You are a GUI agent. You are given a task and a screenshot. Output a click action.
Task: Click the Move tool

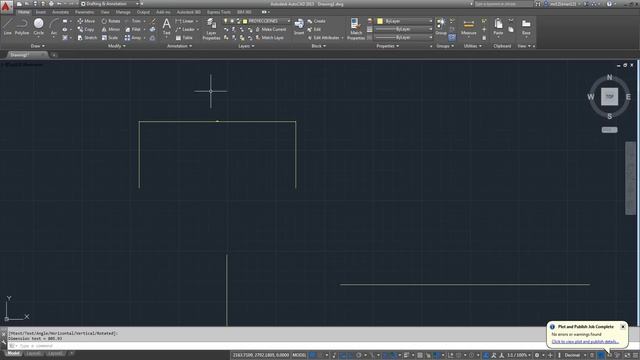[86, 21]
